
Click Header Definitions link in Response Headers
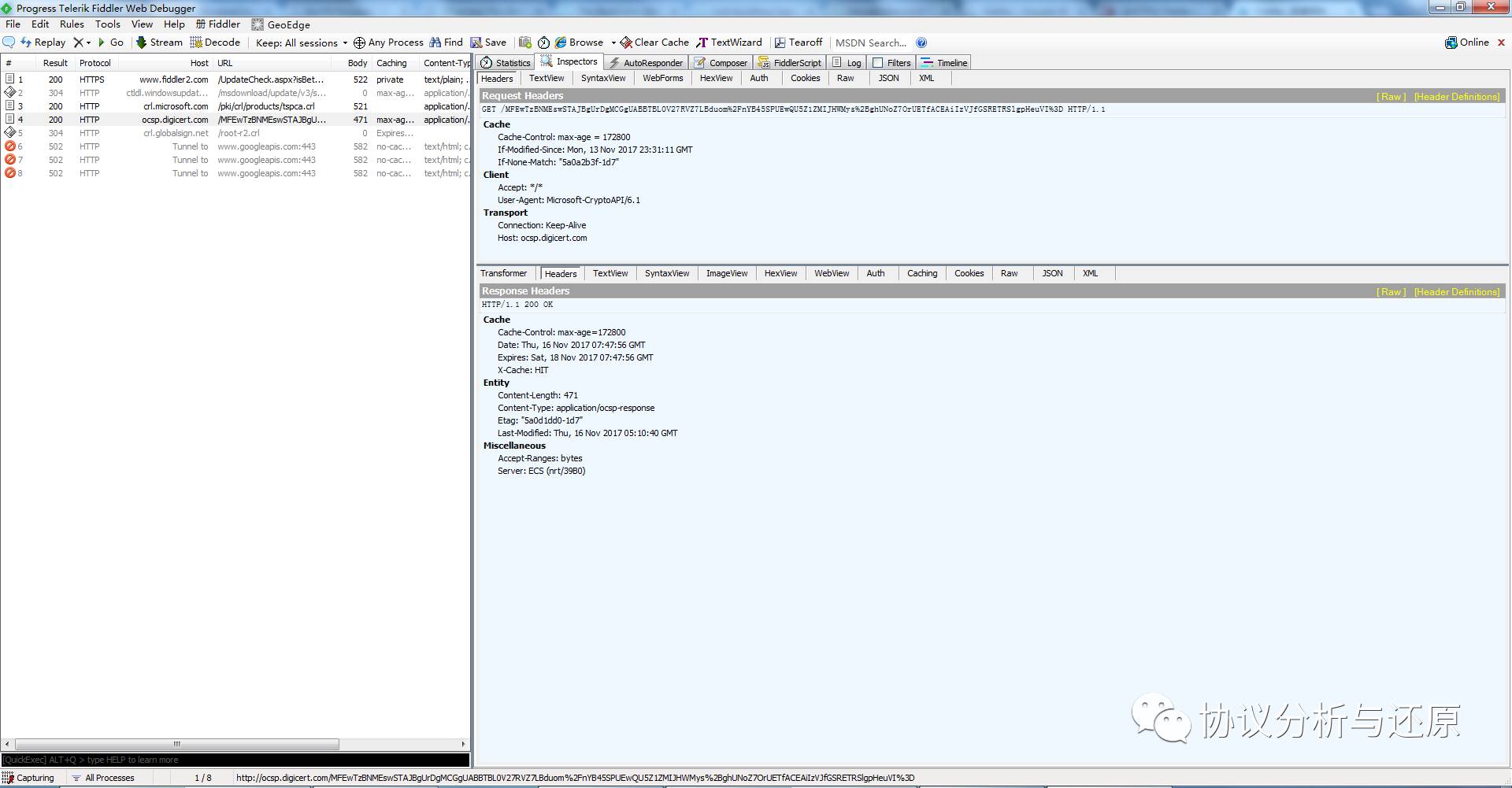click(1457, 292)
